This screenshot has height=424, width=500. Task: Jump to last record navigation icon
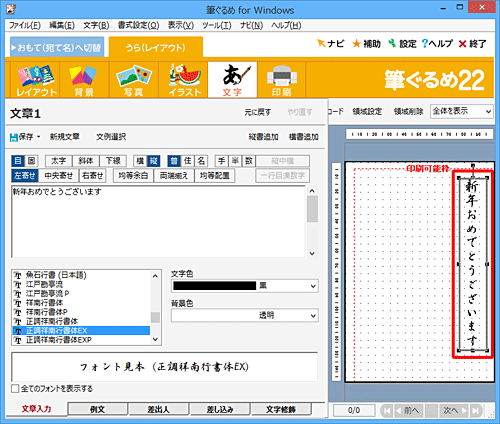click(476, 411)
